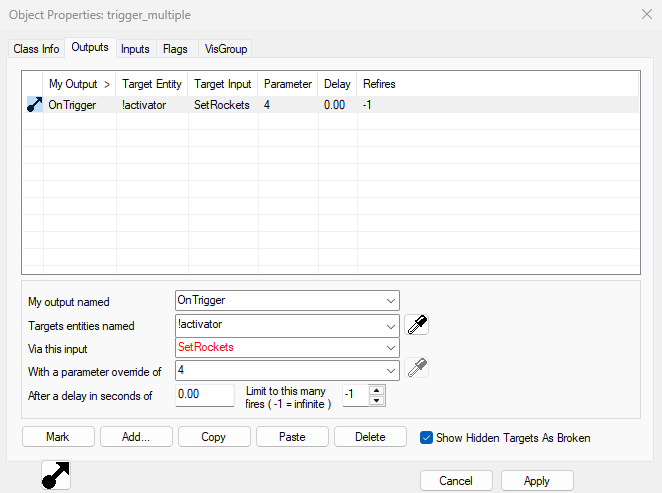Viewport: 662px width, 493px height.
Task: Open the Targets entities named dropdown
Action: [388, 324]
